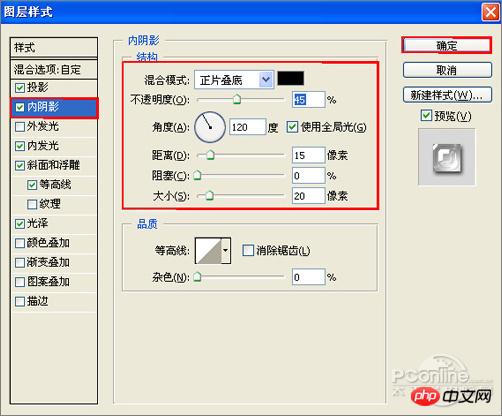Focus the angle value field 120
Viewport: 502px width, 416px height.
[x=248, y=127]
